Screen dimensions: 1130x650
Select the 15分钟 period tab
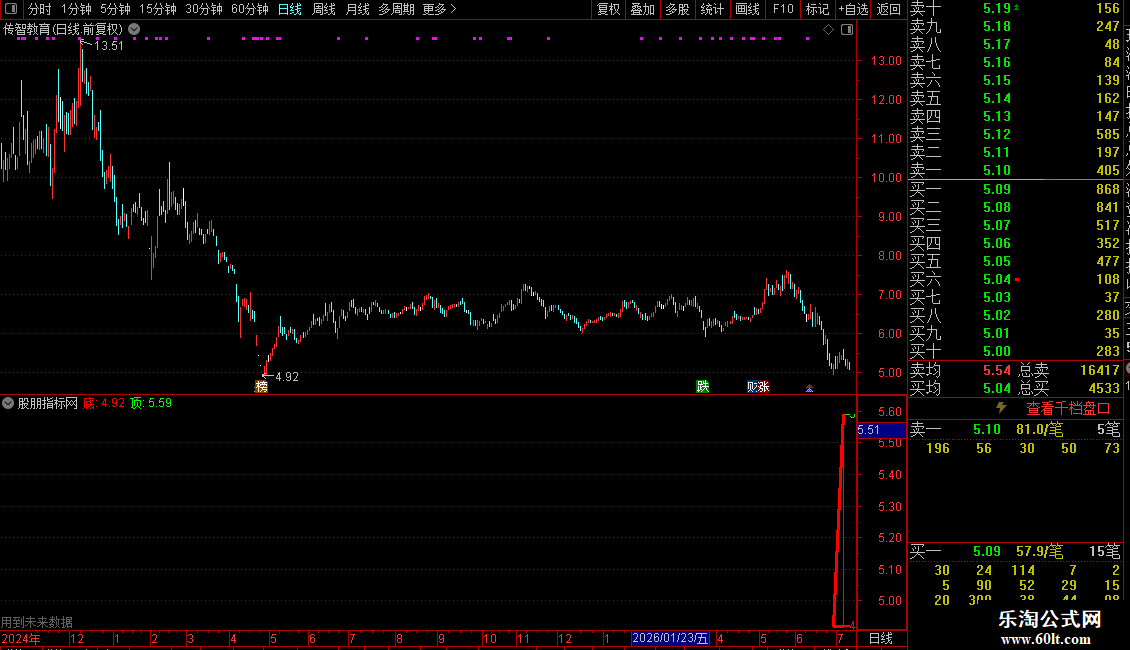[157, 9]
